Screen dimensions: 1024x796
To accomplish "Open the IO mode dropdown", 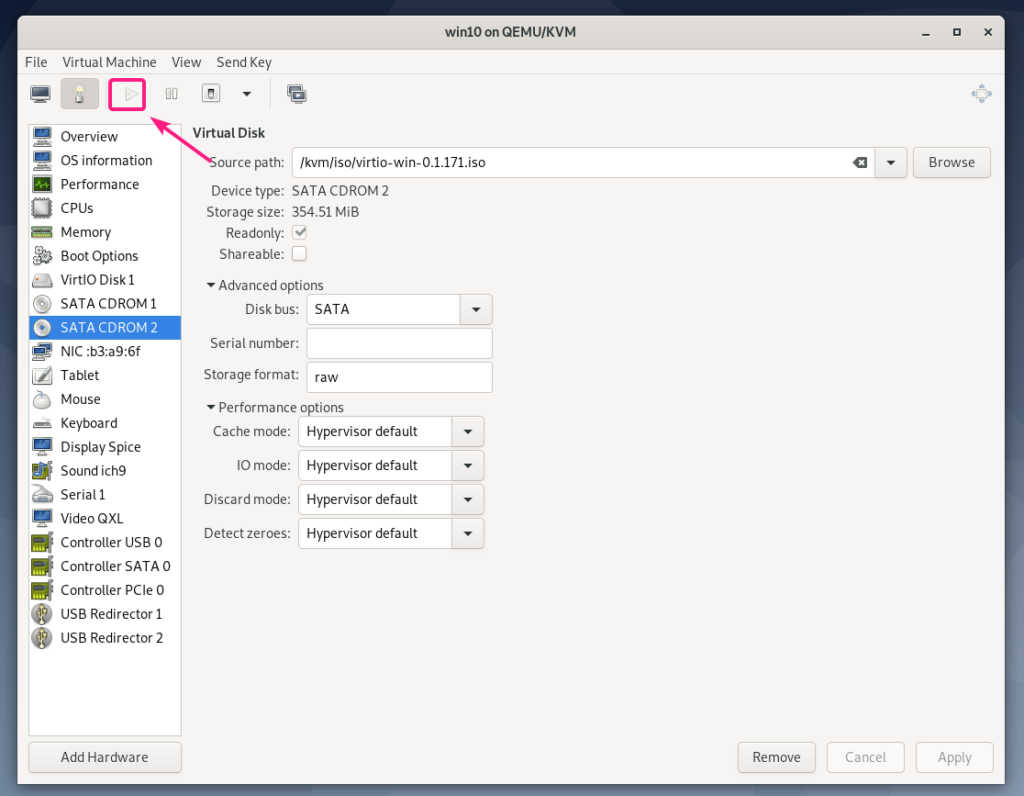I will coord(468,466).
